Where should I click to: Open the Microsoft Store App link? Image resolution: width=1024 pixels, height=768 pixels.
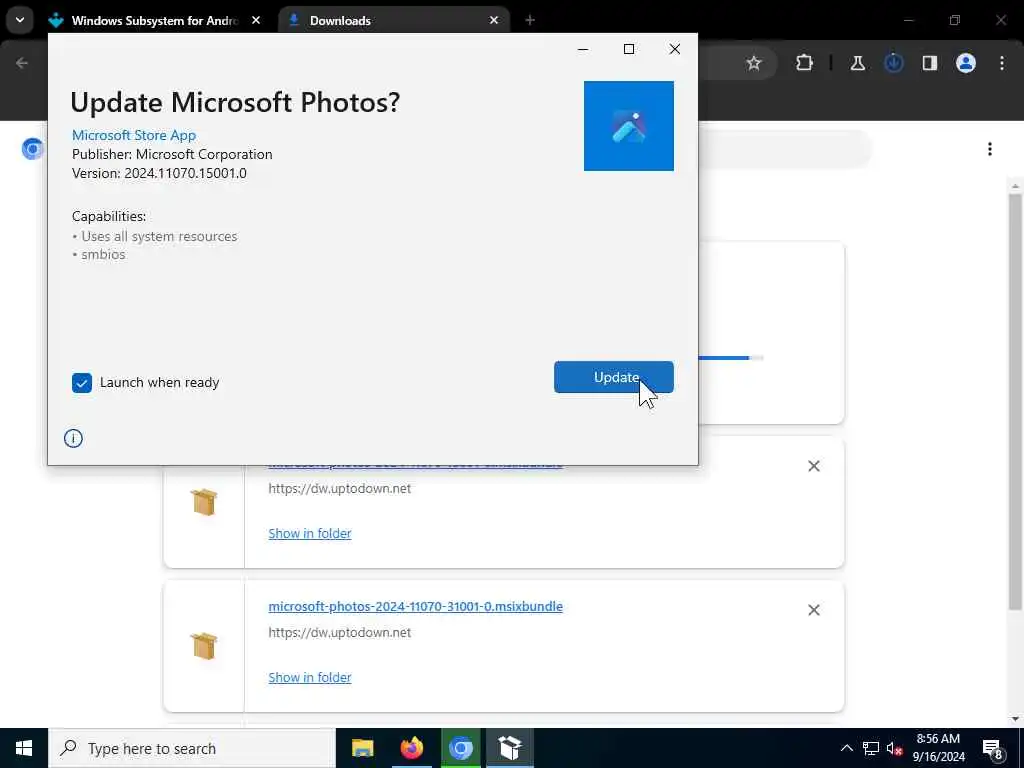pyautogui.click(x=134, y=135)
